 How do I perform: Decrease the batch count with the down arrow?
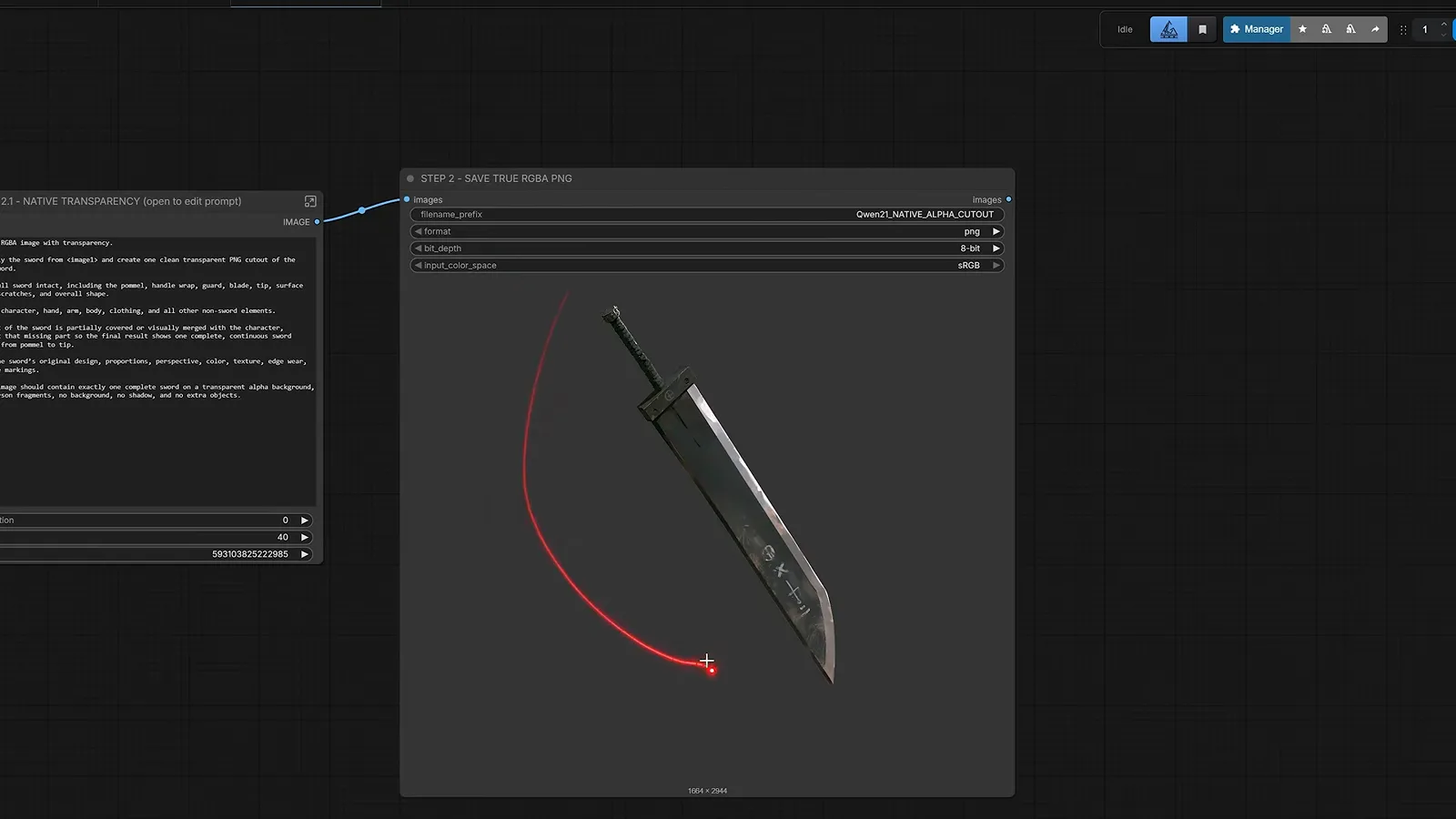click(1443, 35)
